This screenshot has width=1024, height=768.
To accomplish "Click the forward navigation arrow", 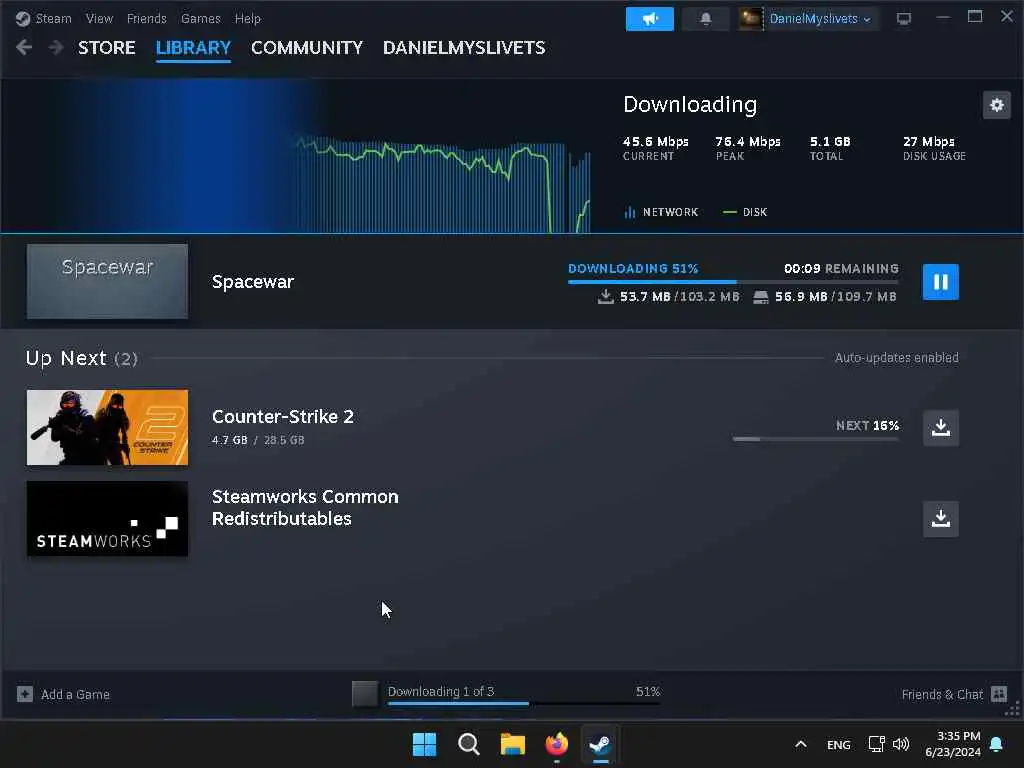I will 56,47.
